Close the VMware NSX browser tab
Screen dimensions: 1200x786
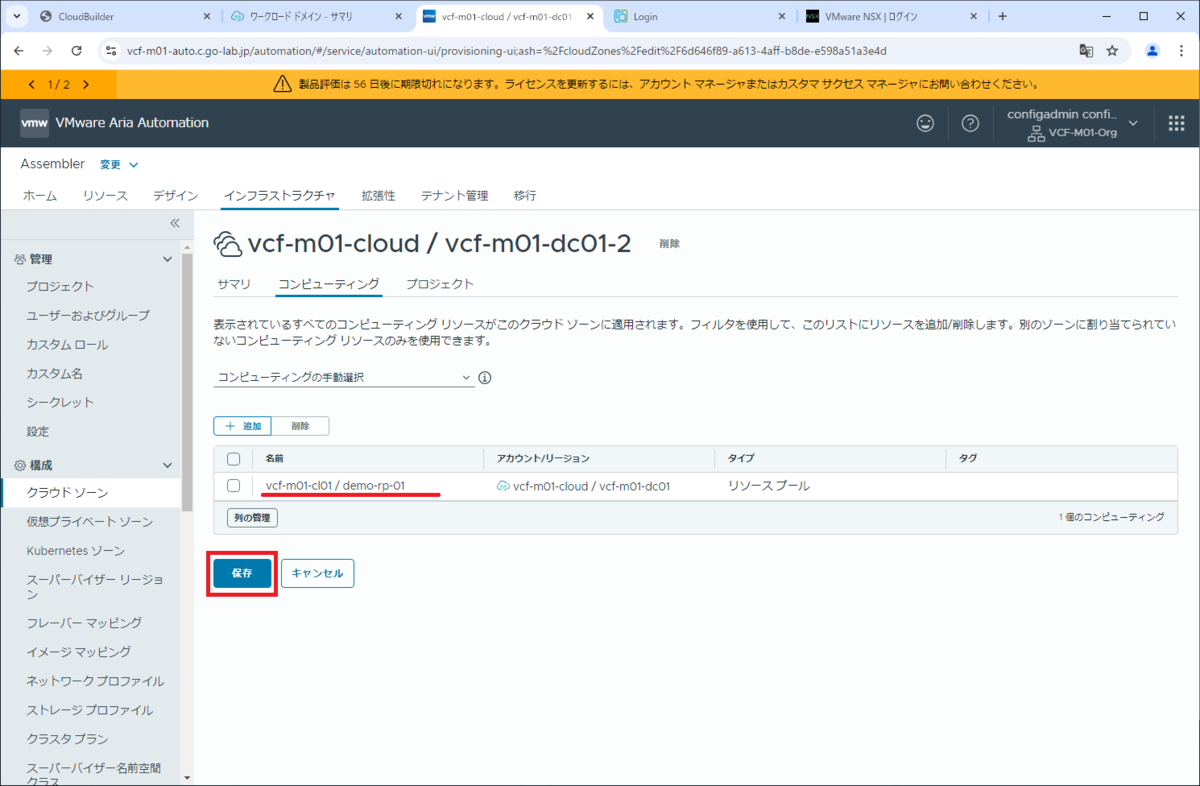point(974,16)
